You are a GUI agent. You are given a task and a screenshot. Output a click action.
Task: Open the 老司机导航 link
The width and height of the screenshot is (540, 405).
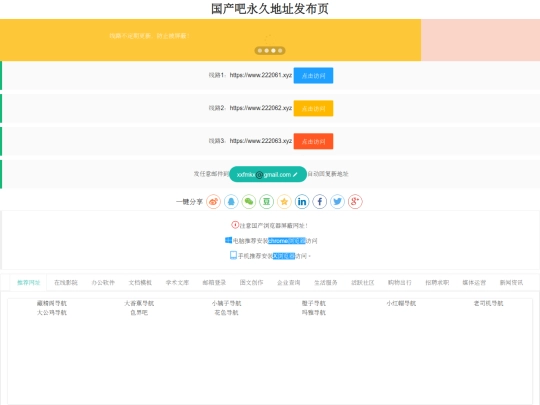point(488,303)
